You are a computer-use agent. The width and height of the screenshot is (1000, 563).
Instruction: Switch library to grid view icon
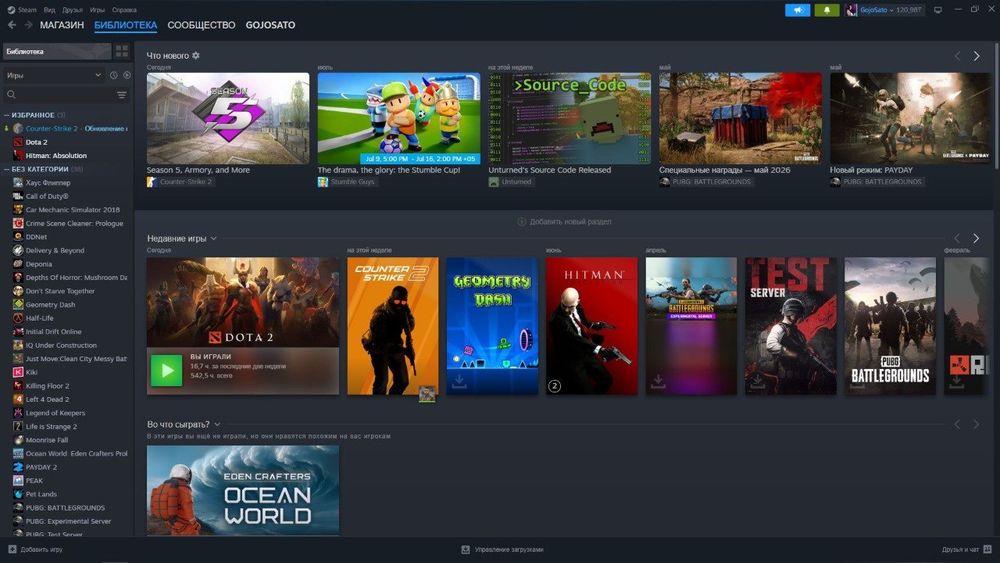coord(122,51)
